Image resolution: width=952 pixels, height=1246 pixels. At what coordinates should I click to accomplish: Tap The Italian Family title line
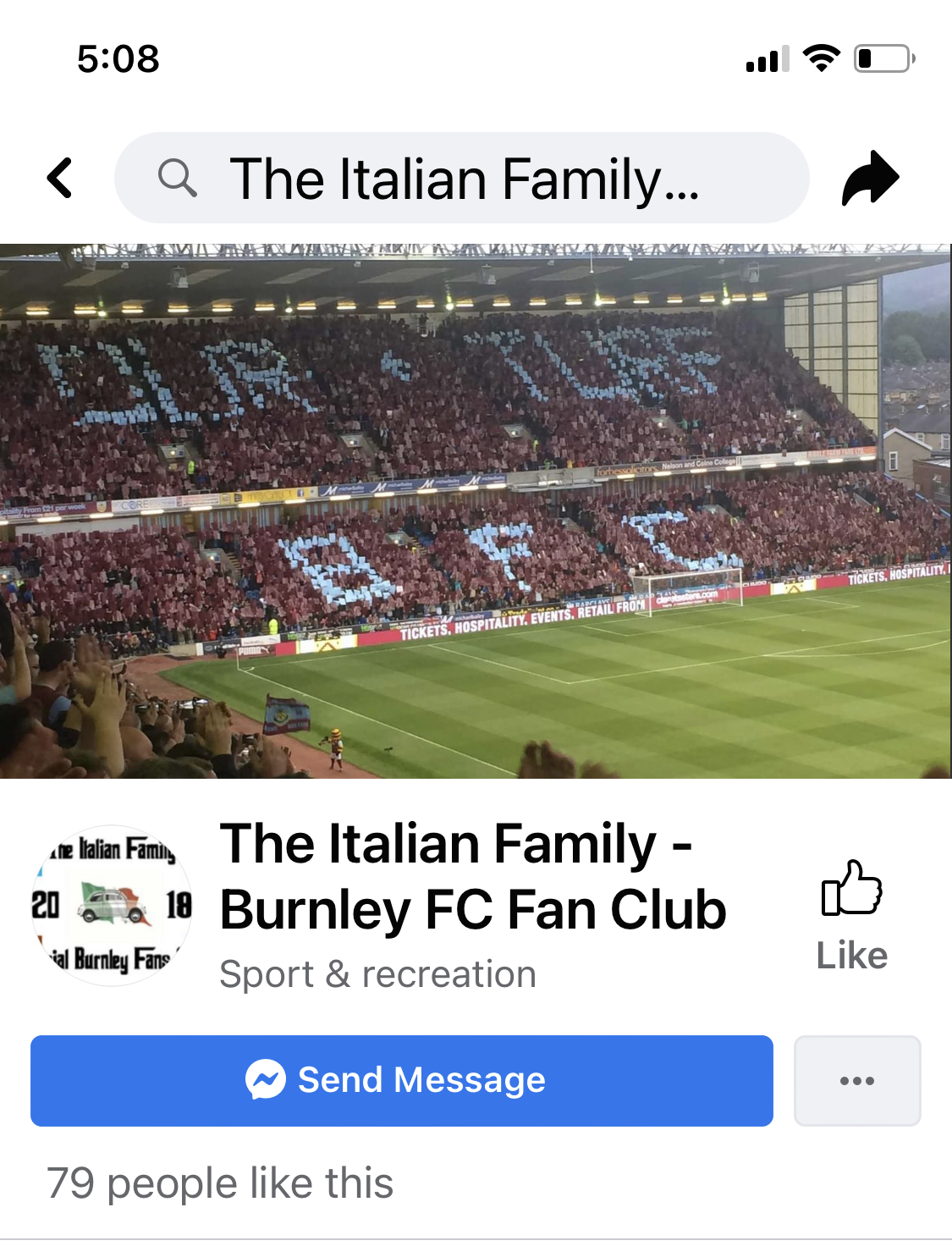(457, 844)
